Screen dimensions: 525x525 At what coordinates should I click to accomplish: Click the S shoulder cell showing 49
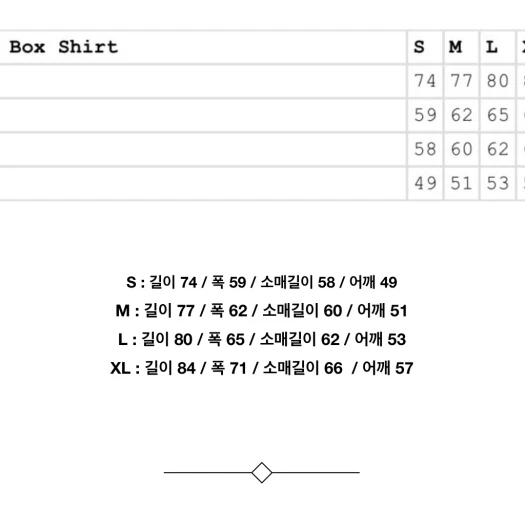pyautogui.click(x=425, y=183)
